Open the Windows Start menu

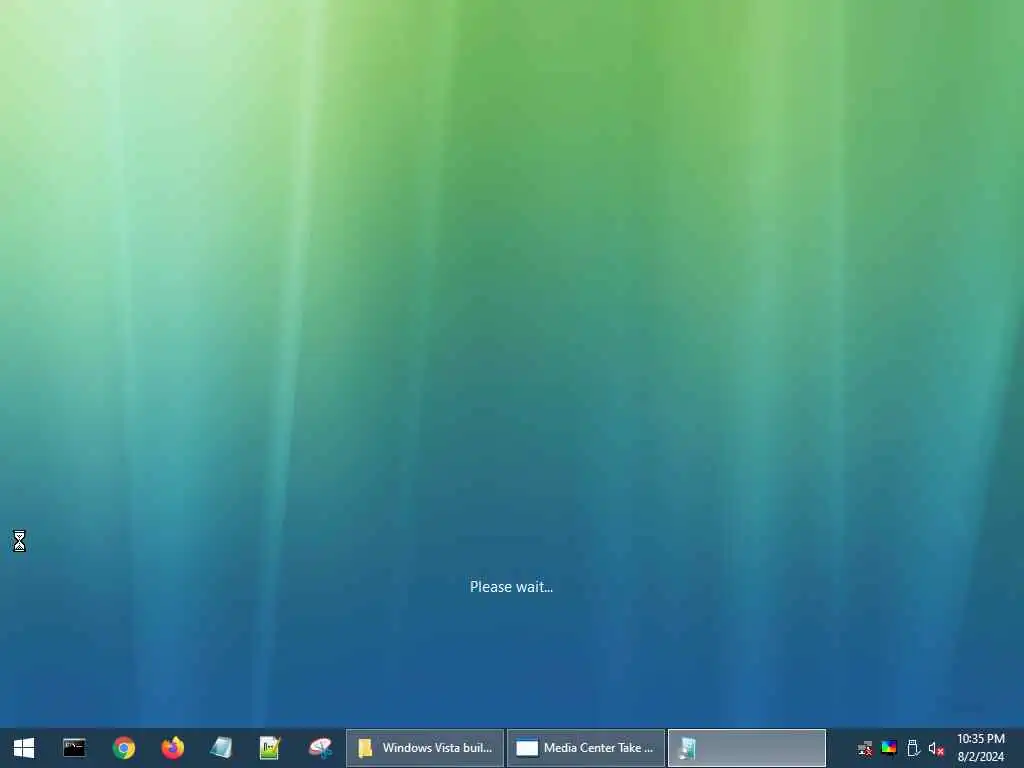click(24, 748)
